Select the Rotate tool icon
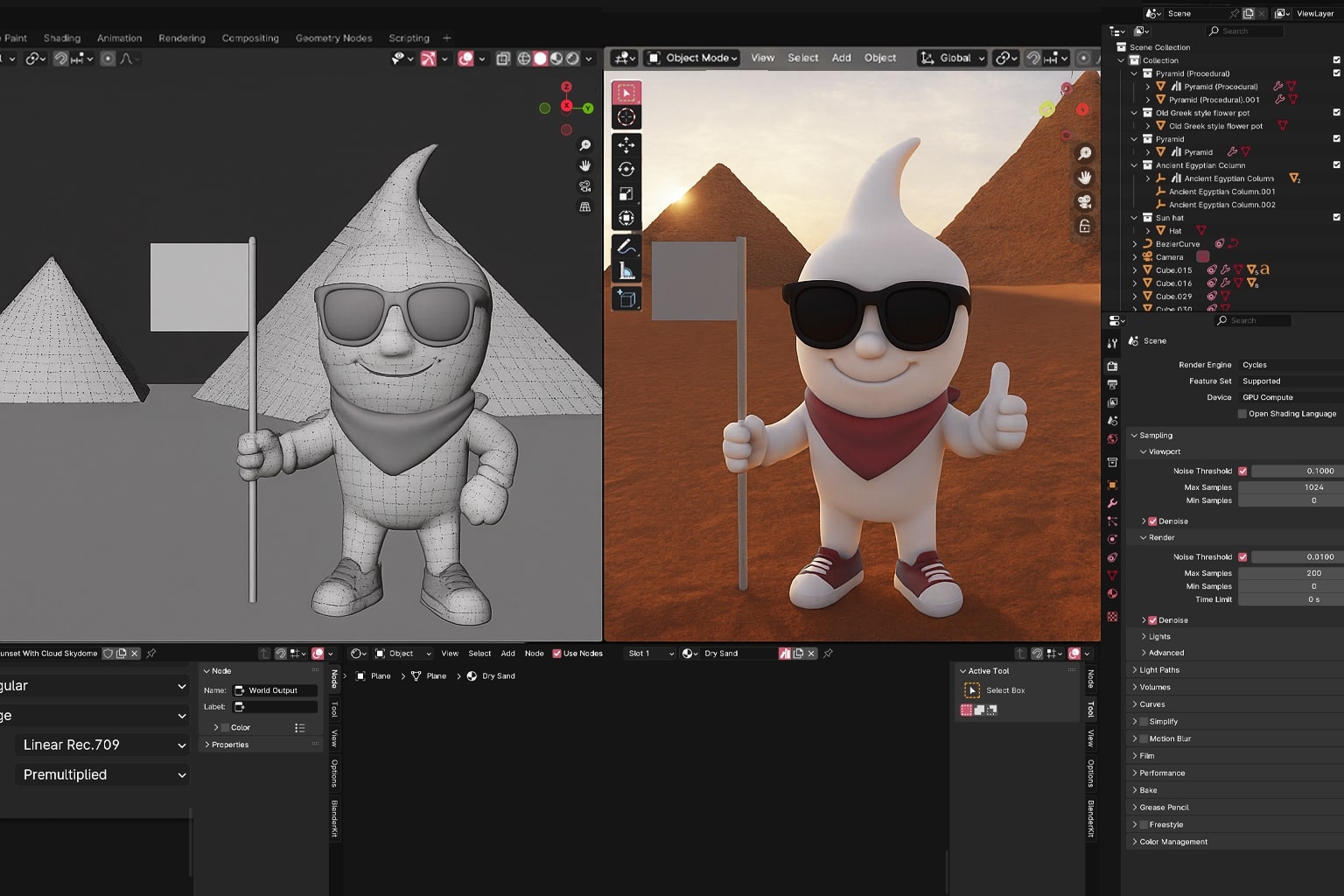 point(626,170)
